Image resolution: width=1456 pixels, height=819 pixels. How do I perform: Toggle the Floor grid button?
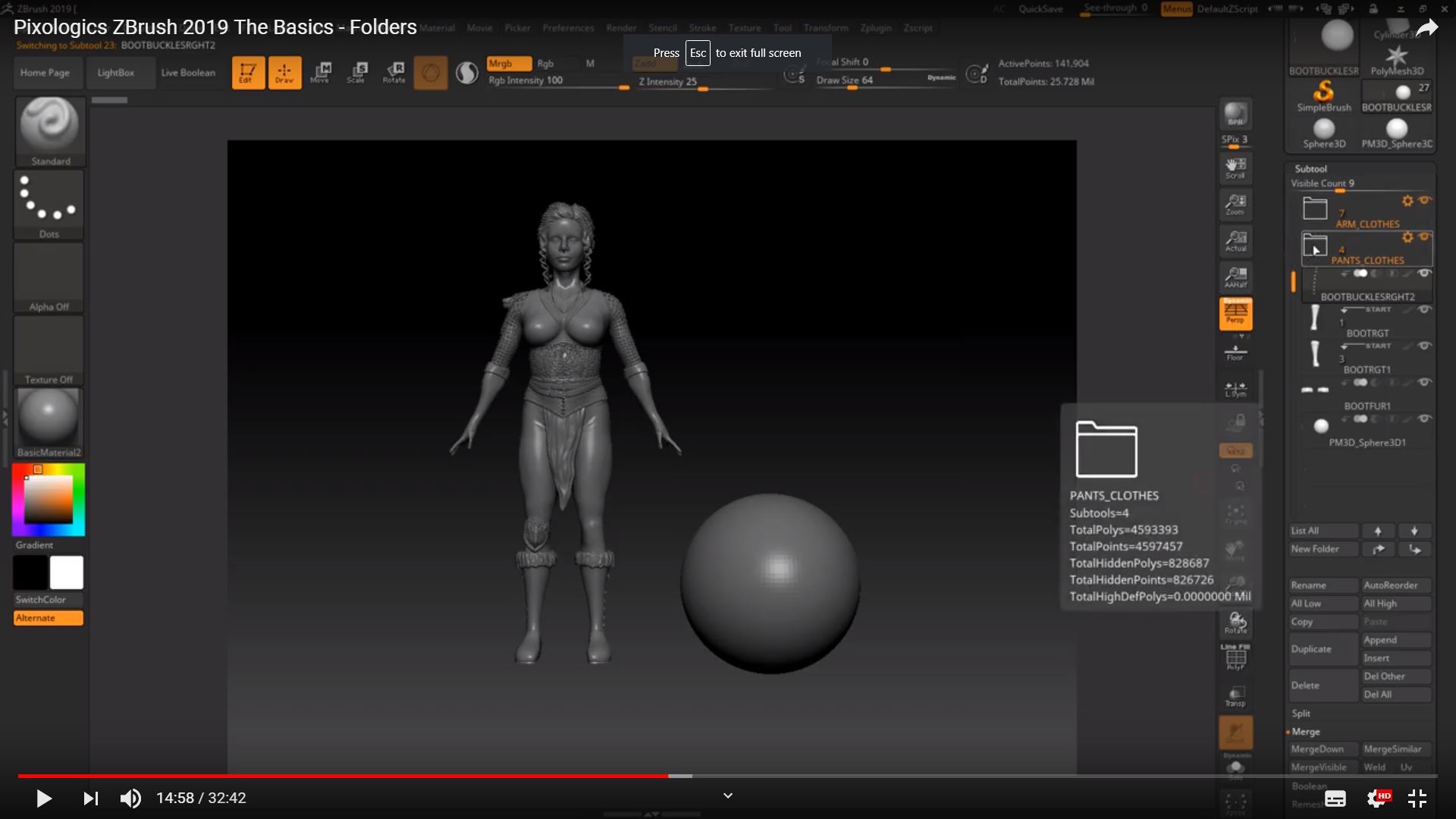[x=1235, y=353]
